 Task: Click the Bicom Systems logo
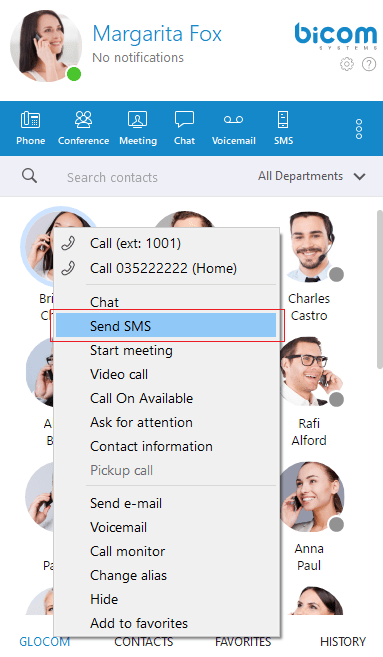tap(336, 36)
